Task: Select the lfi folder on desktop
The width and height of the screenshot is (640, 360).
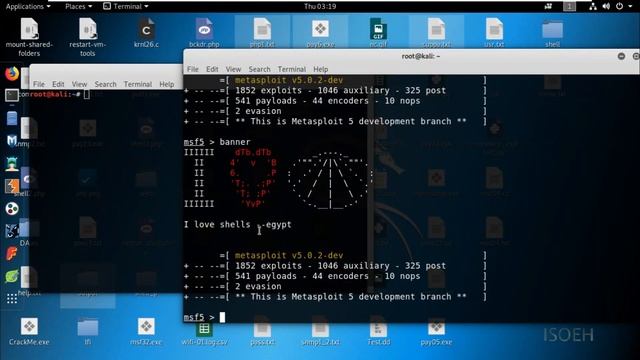Action: pos(87,331)
